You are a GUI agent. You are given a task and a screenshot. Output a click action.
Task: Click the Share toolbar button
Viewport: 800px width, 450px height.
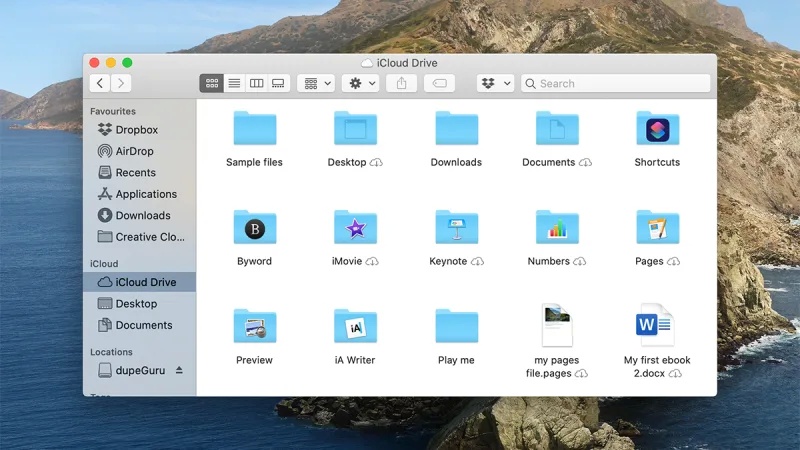(402, 83)
